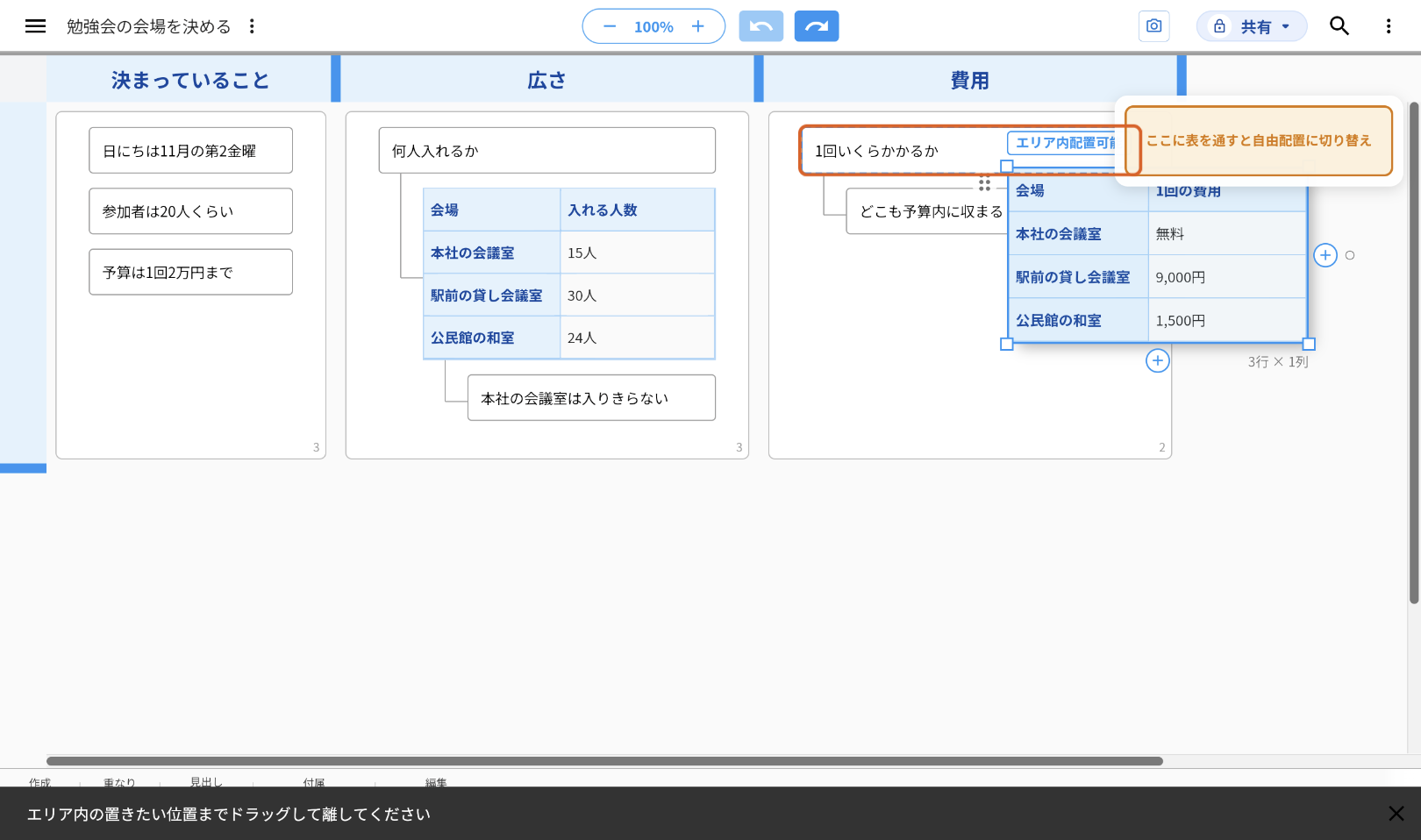The width and height of the screenshot is (1421, 840).
Task: Click the 100% zoom level value
Action: 653,27
